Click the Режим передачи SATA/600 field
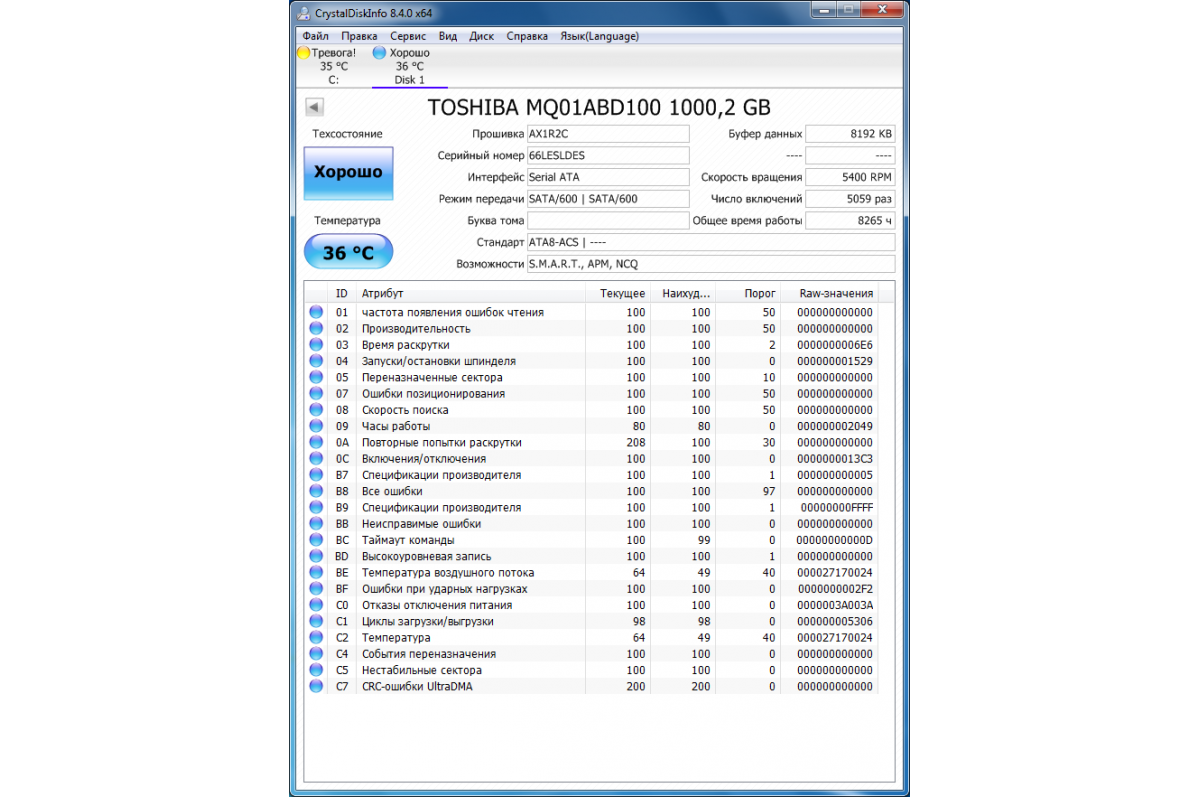1200x797 pixels. pos(608,199)
